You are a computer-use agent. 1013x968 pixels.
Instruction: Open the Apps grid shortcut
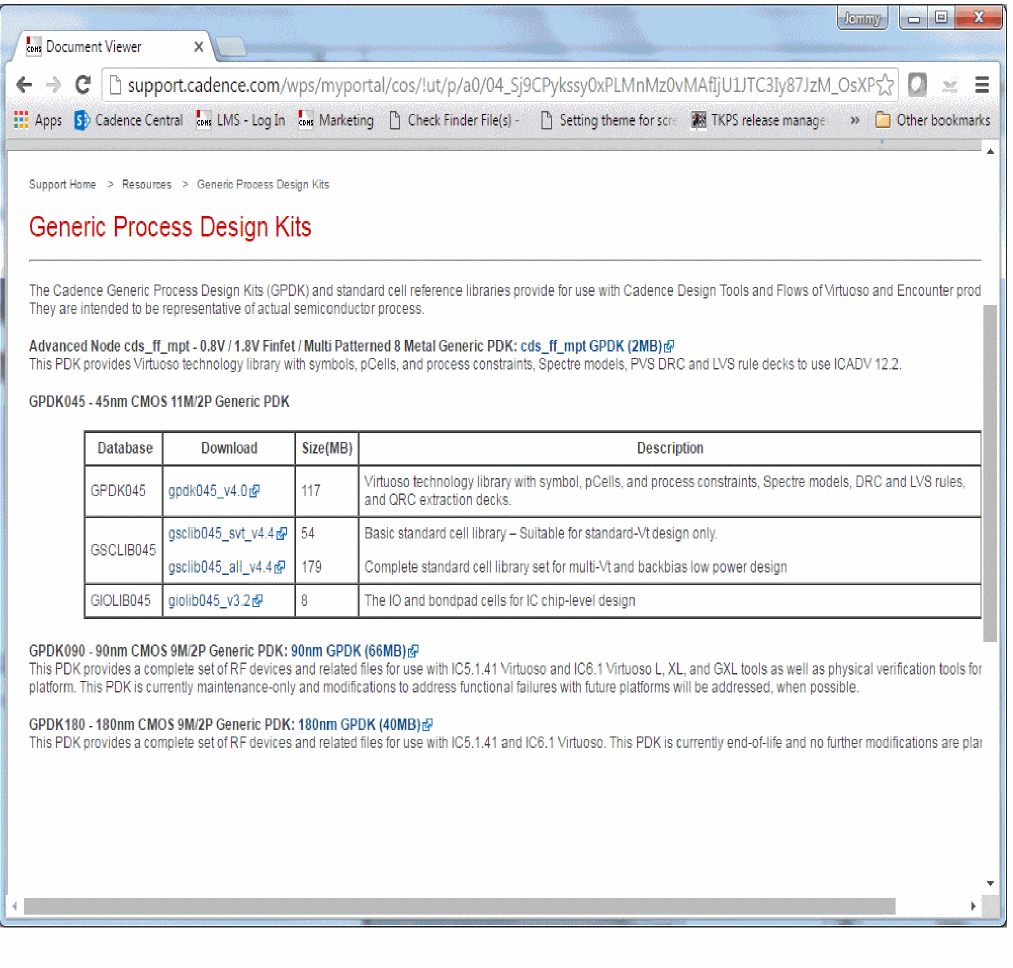click(37, 120)
